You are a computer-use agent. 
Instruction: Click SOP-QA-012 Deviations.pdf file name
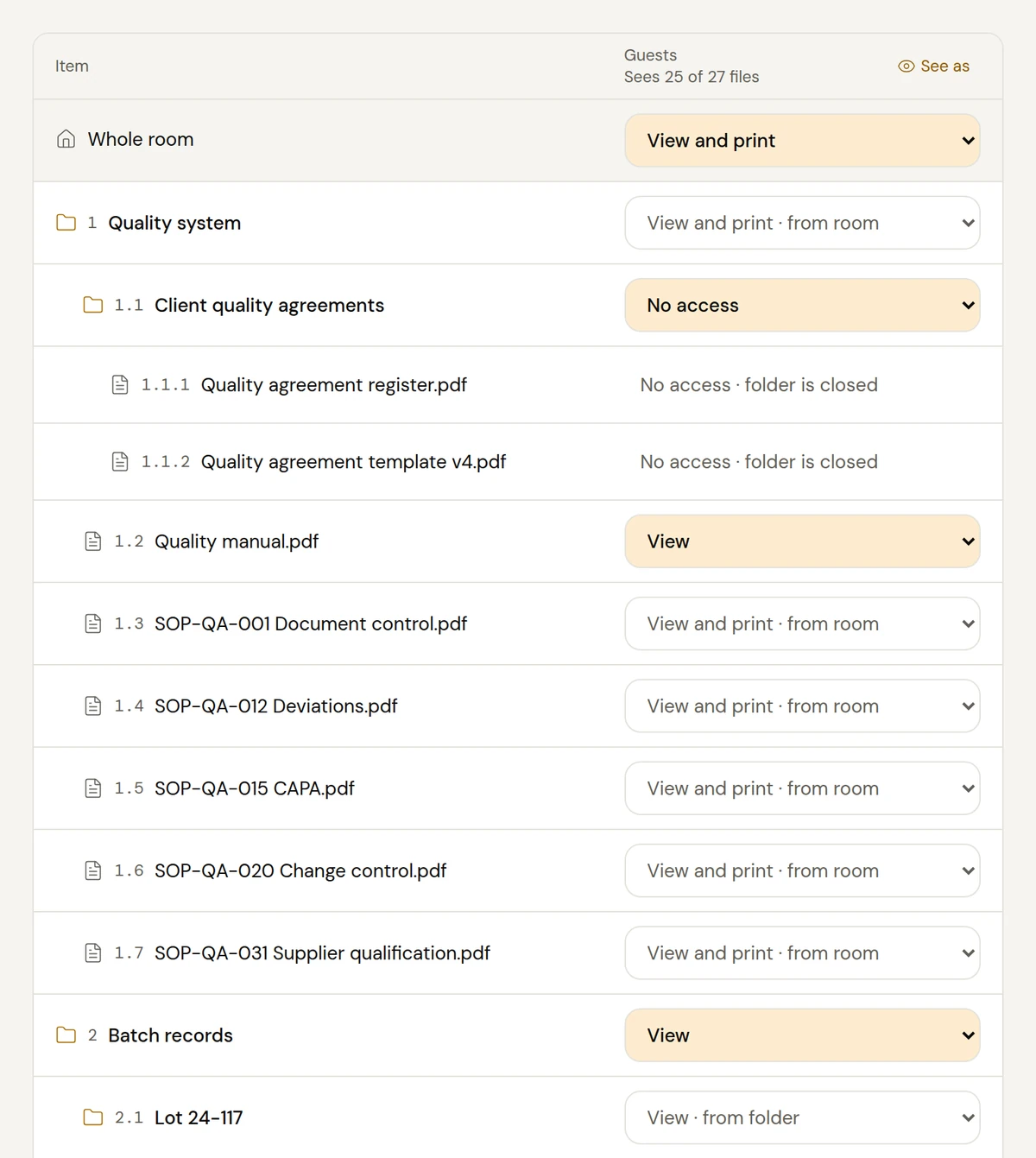(276, 706)
